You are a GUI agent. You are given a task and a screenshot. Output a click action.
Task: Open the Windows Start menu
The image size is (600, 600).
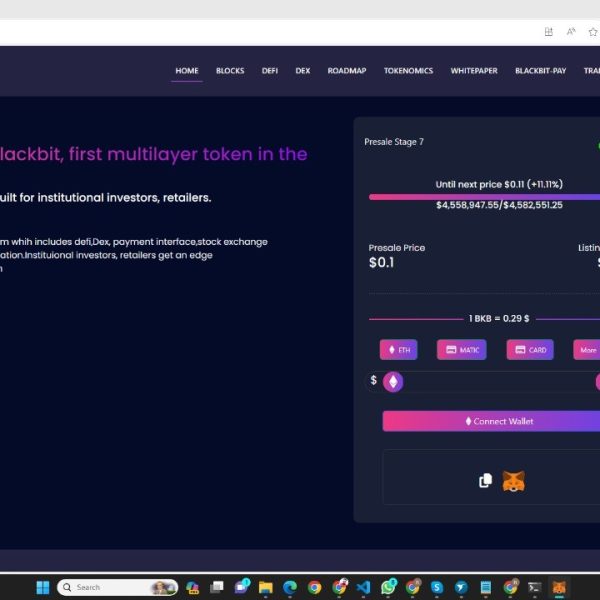tap(43, 587)
